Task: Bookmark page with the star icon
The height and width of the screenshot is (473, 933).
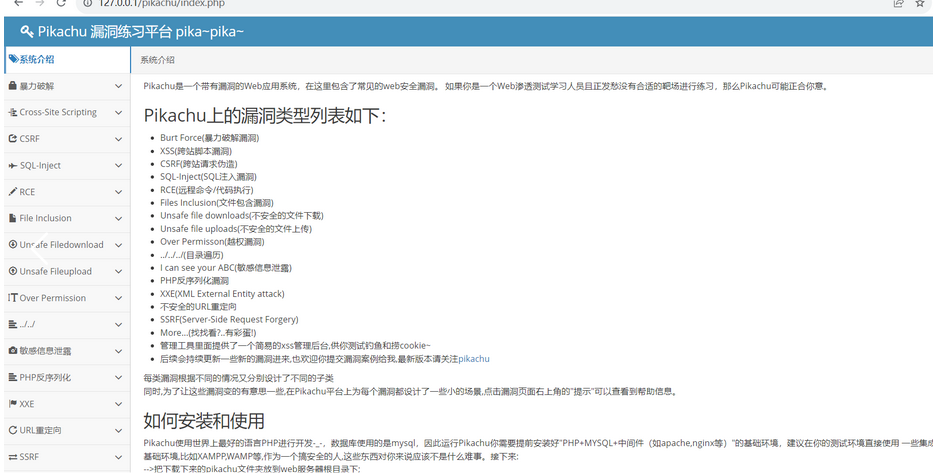Action: coord(920,3)
